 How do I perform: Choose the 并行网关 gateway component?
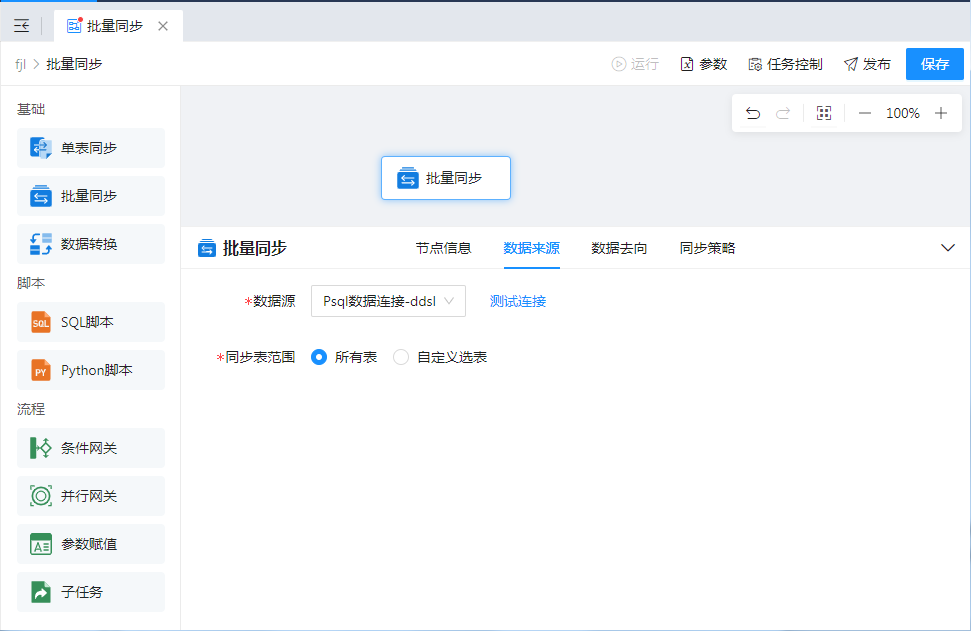coord(90,496)
